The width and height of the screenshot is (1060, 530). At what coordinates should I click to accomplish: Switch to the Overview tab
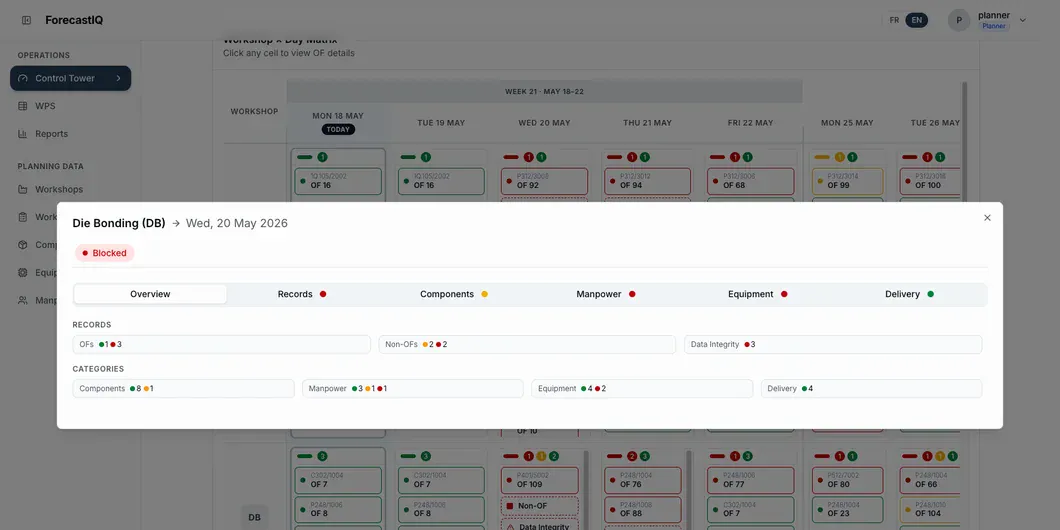[x=150, y=294]
